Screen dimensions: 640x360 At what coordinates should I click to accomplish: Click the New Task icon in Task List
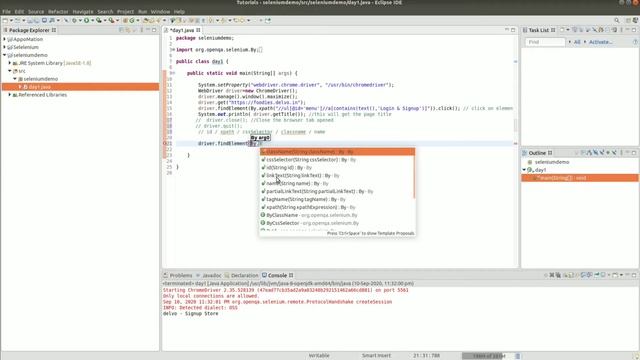562,30
